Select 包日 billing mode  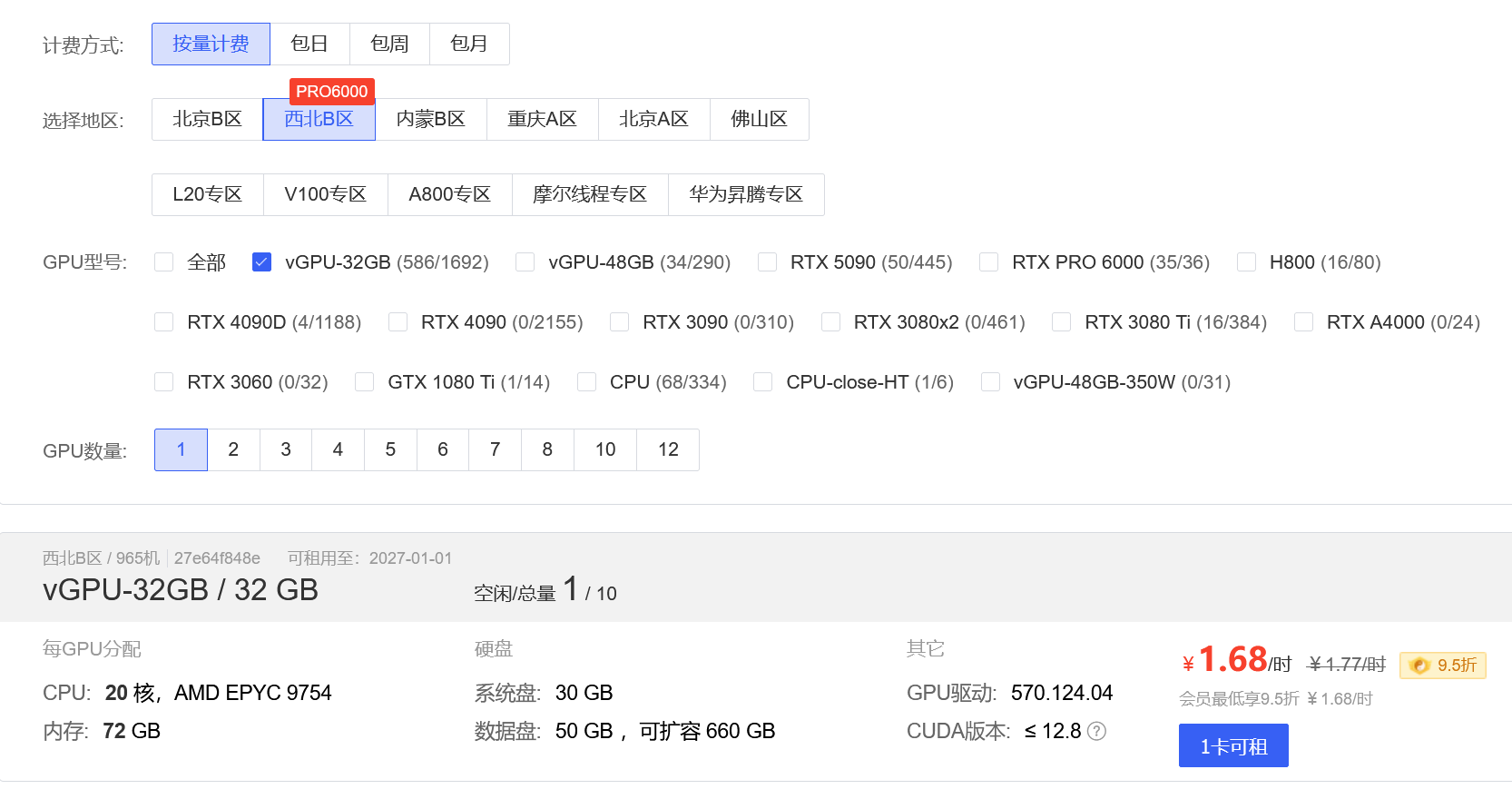point(309,44)
